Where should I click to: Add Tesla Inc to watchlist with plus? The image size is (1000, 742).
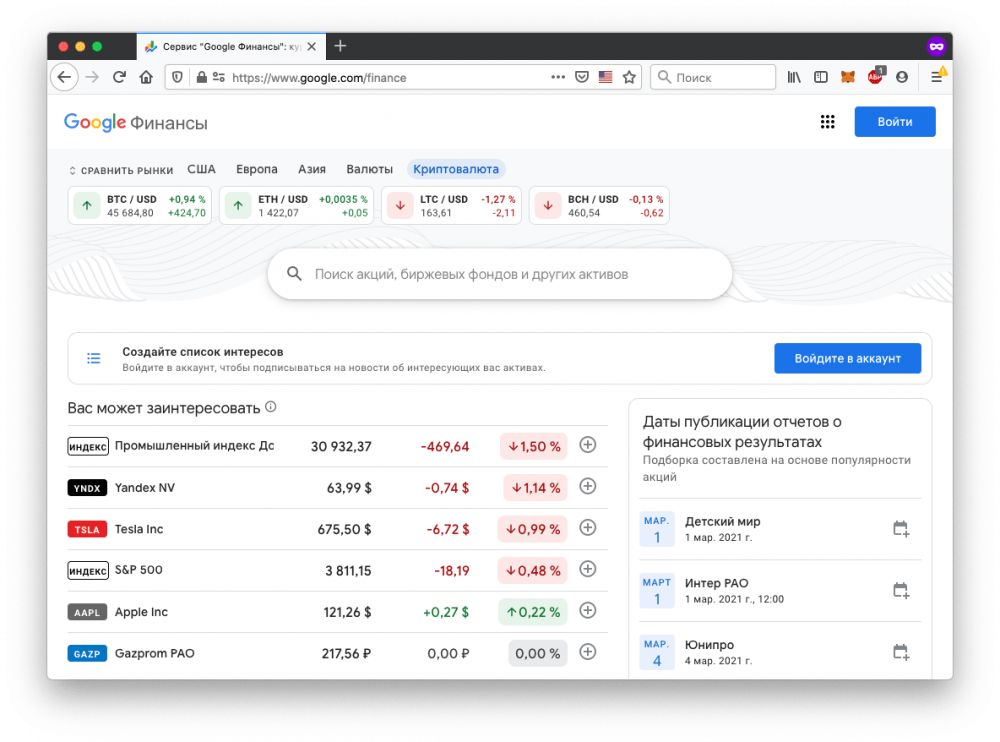(x=588, y=528)
